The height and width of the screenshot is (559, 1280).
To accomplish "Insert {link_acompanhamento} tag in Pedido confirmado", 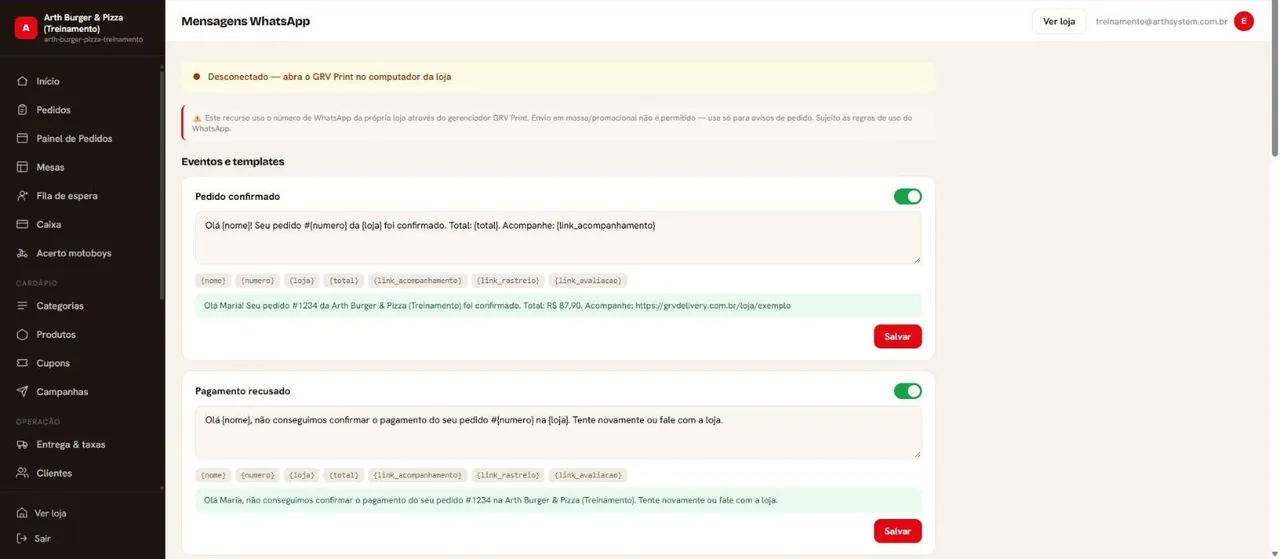I will click(x=417, y=281).
